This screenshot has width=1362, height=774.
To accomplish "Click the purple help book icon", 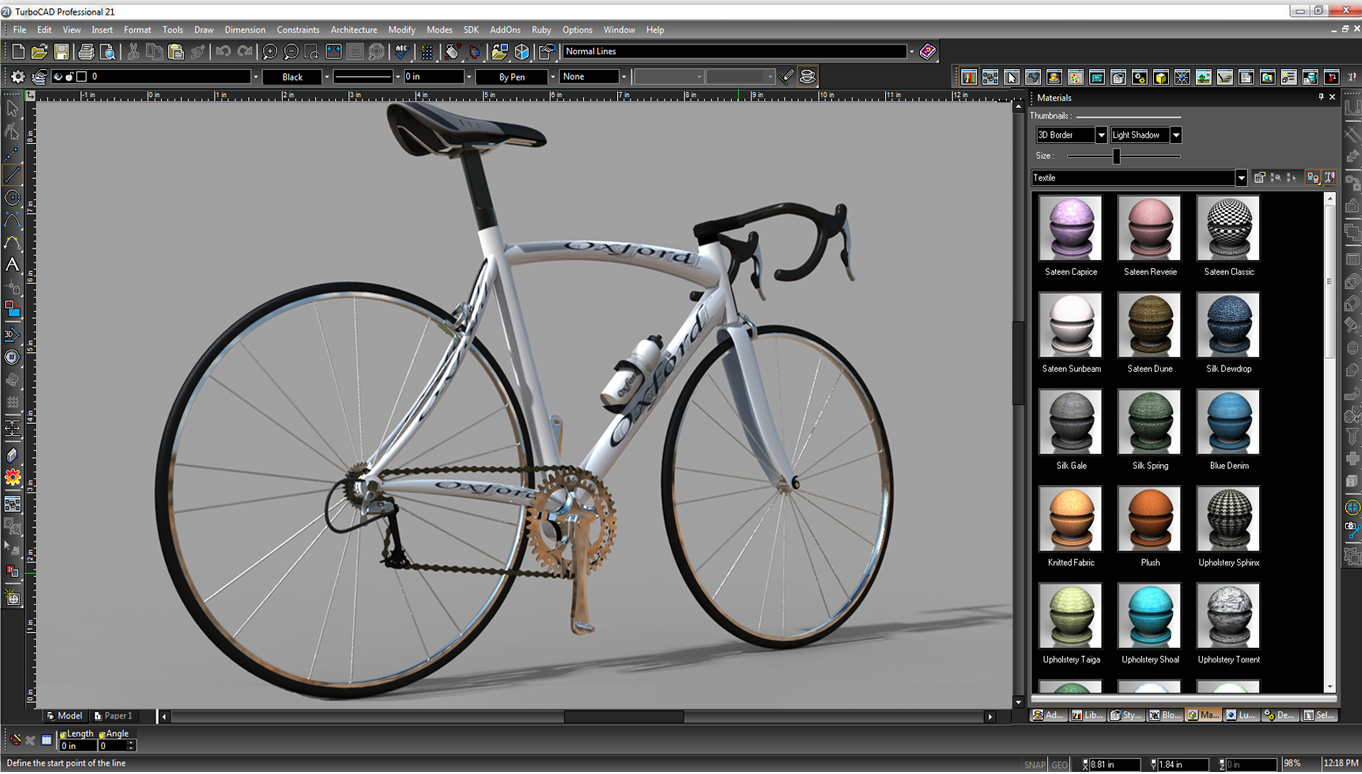I will (928, 52).
